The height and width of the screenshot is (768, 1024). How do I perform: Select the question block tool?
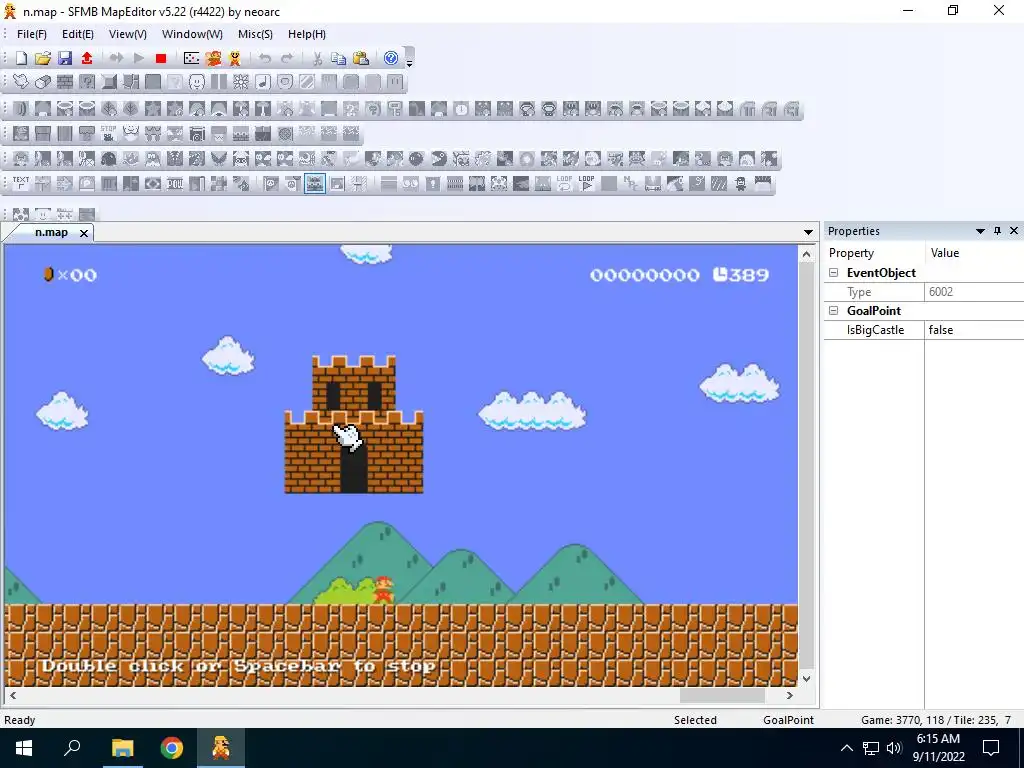87,82
